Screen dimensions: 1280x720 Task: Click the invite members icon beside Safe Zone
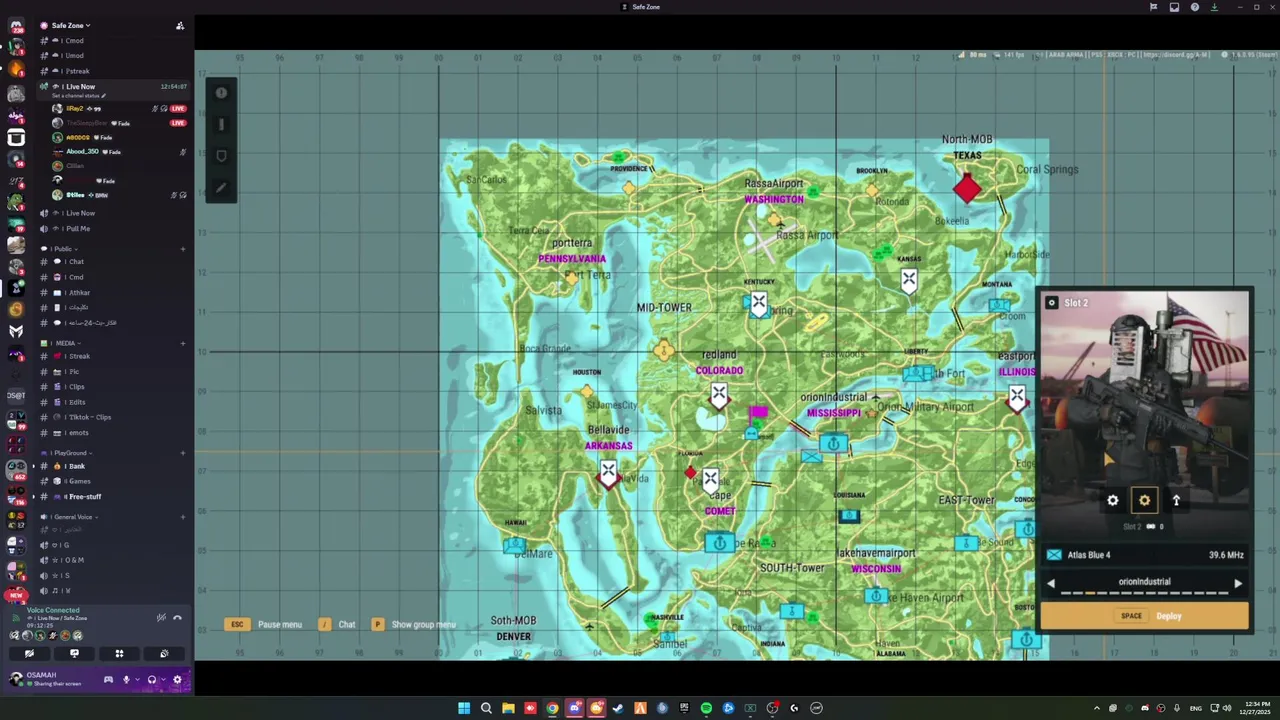(x=180, y=26)
